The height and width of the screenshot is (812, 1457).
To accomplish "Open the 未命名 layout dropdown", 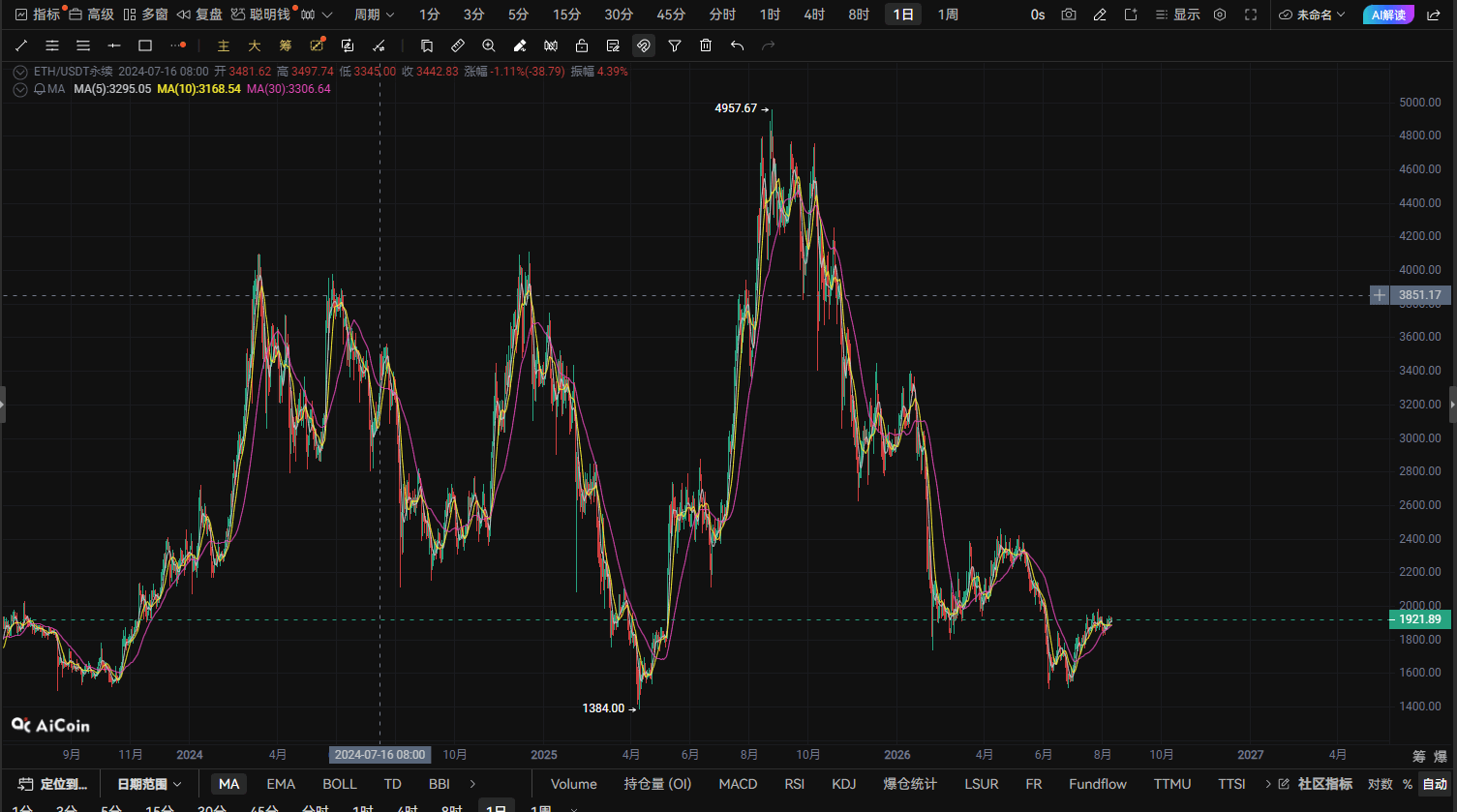I will coord(1312,15).
